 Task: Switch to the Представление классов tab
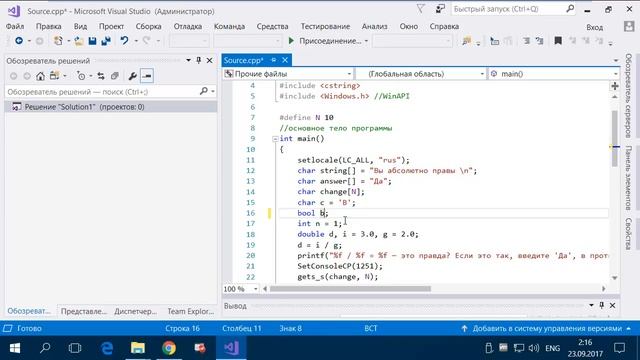[x=84, y=311]
